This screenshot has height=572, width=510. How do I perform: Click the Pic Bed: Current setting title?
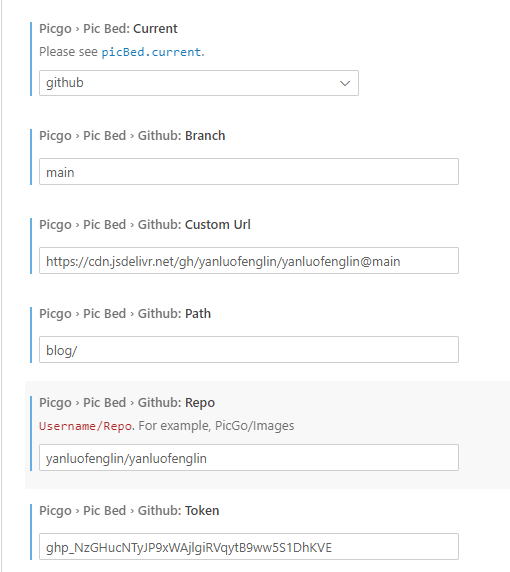point(108,29)
